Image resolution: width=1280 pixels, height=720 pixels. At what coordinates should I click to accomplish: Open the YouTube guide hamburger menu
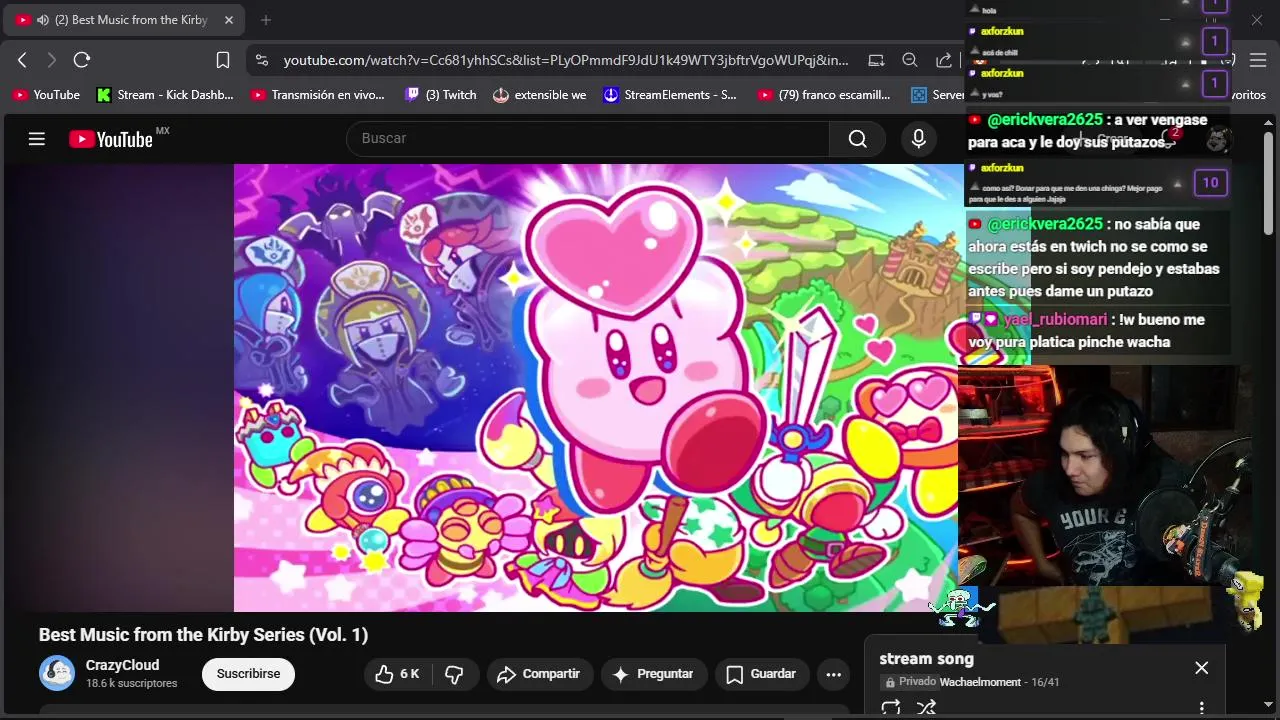click(x=37, y=139)
